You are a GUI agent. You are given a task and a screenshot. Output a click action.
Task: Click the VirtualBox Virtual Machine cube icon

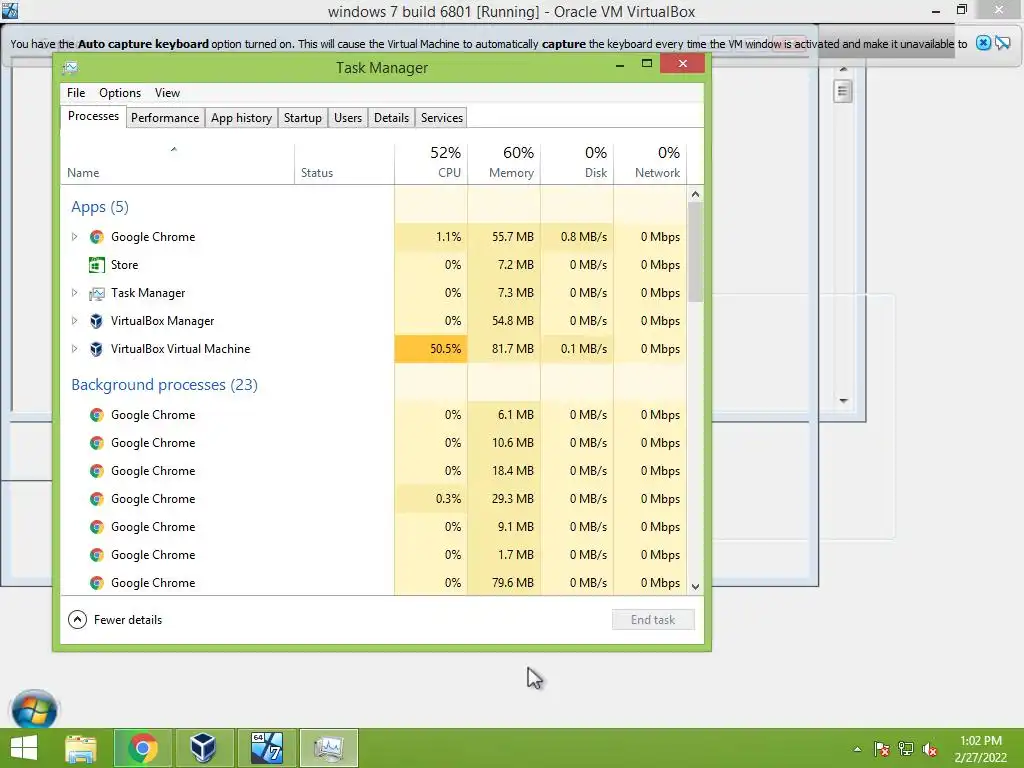point(97,349)
